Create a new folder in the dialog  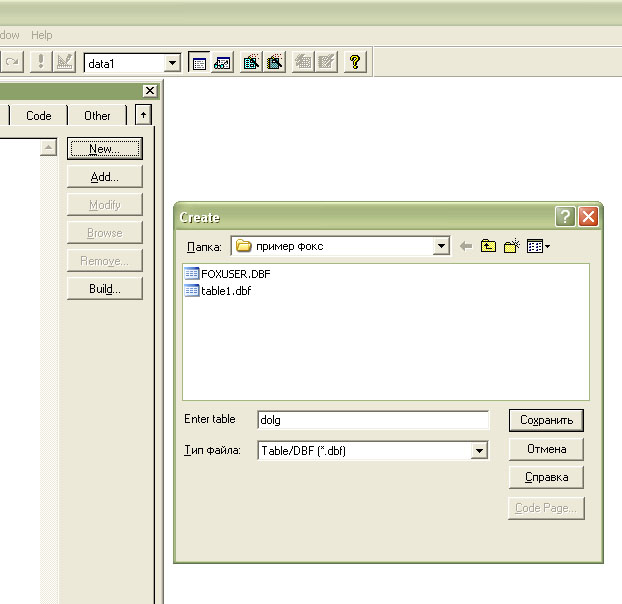512,246
